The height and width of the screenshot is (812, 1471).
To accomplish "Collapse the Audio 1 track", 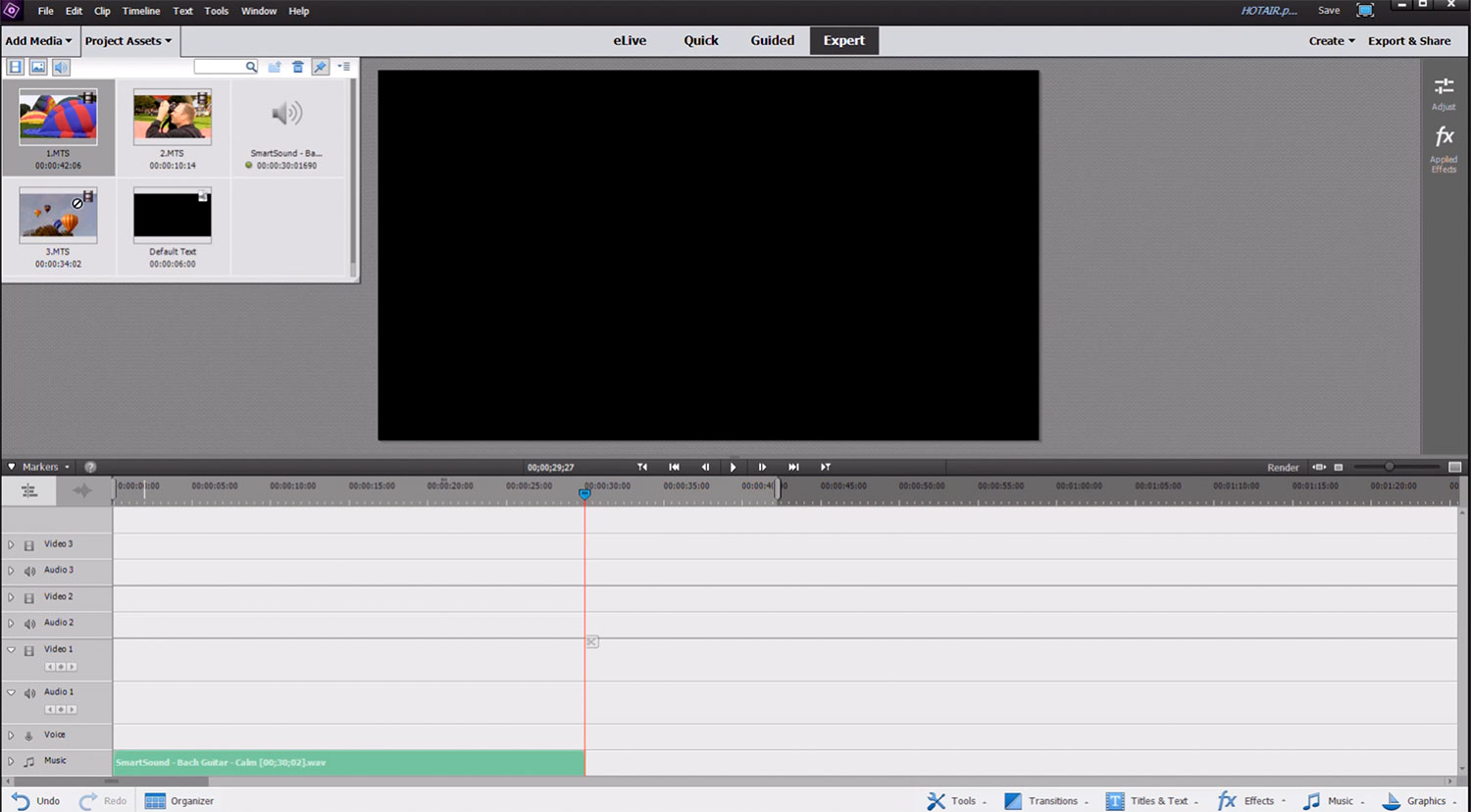I will tap(11, 692).
